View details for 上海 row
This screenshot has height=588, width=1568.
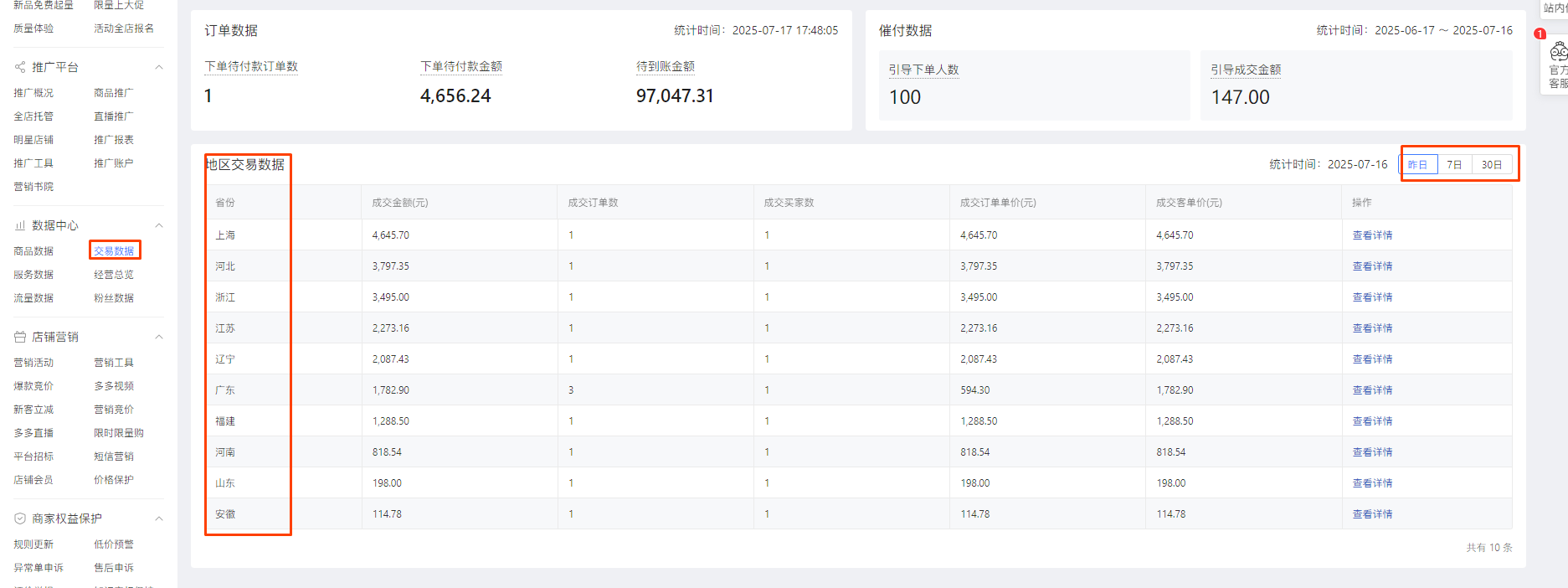(x=1372, y=235)
